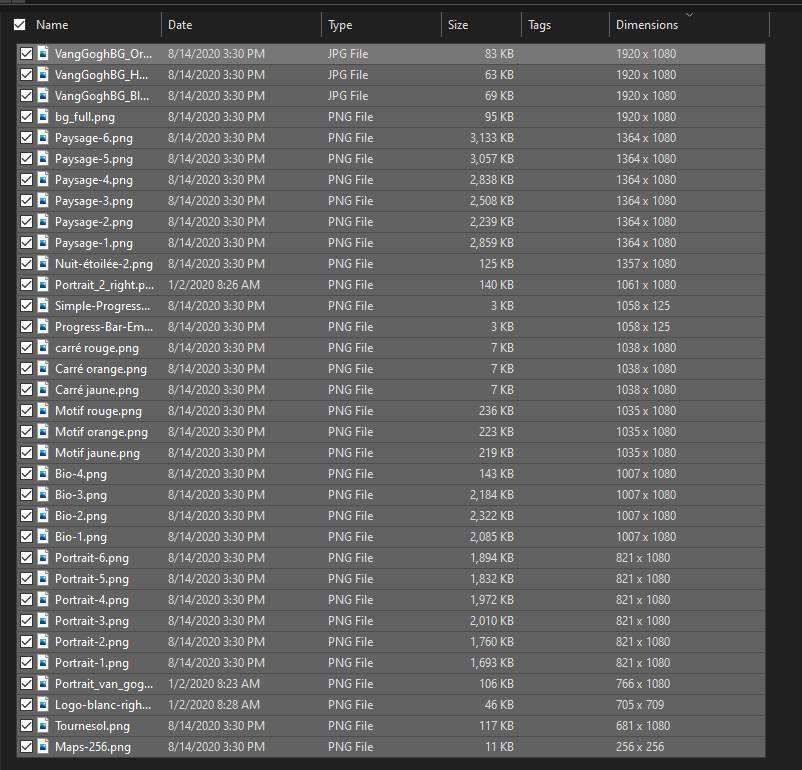Uncheck the Paysage-5.png checkbox

(x=27, y=159)
